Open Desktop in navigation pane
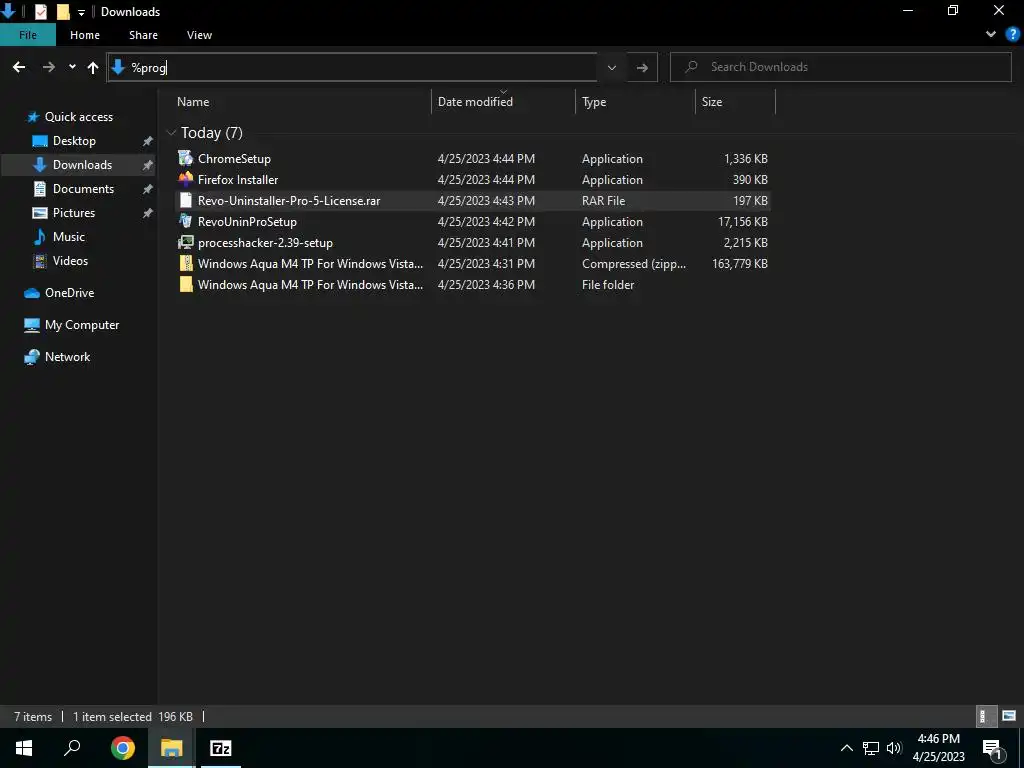The image size is (1024, 768). (74, 141)
